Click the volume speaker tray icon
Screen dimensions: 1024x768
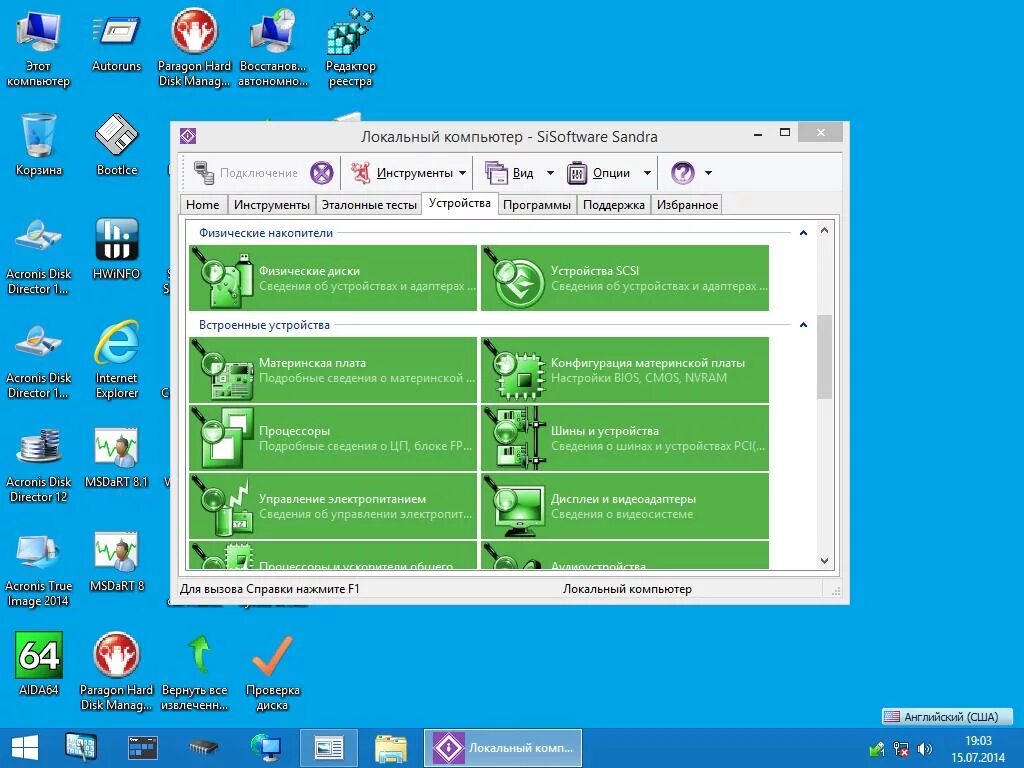pyautogui.click(x=925, y=748)
